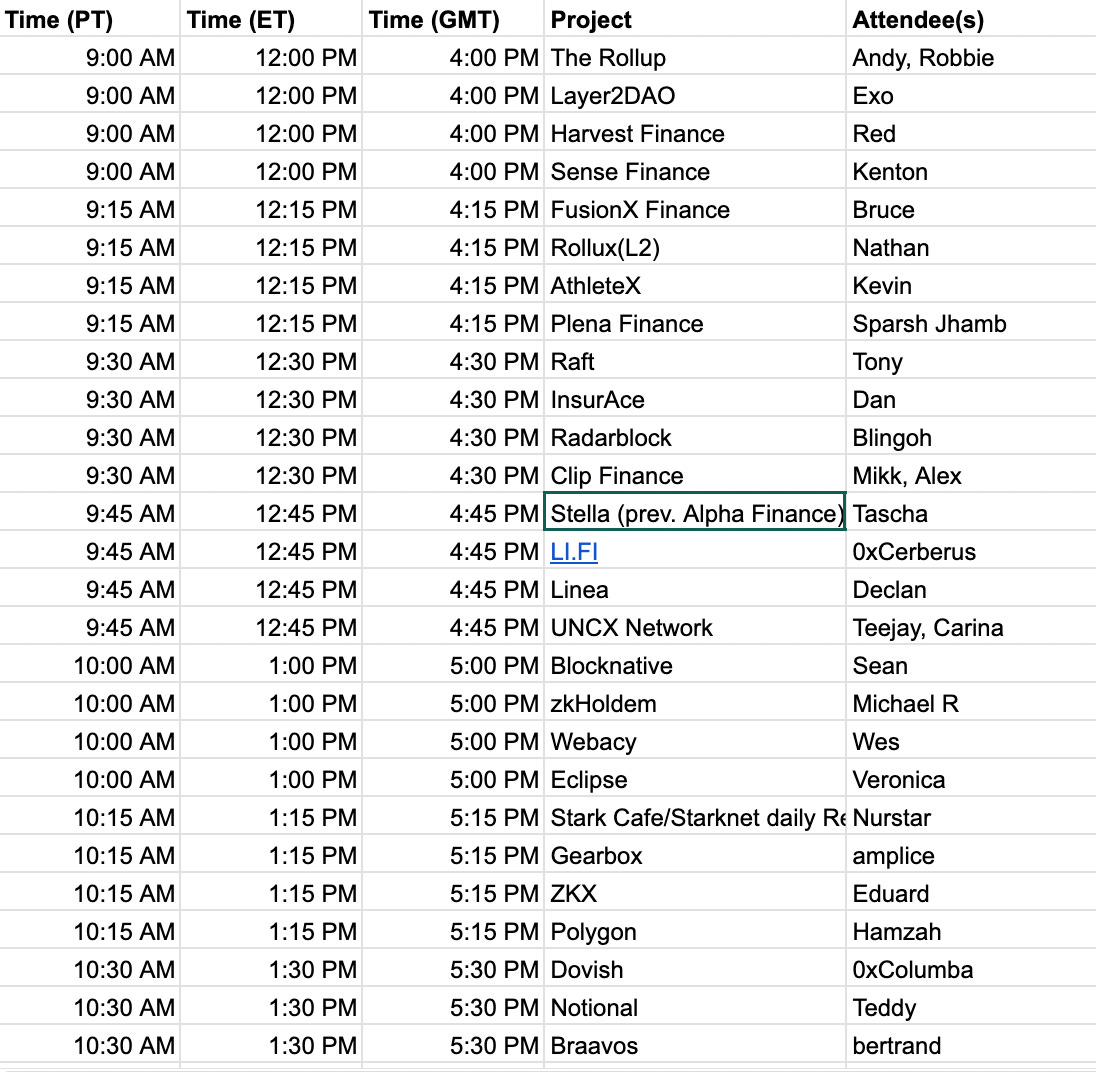Click the Time (ET) column header
The height and width of the screenshot is (1072, 1096).
(271, 20)
